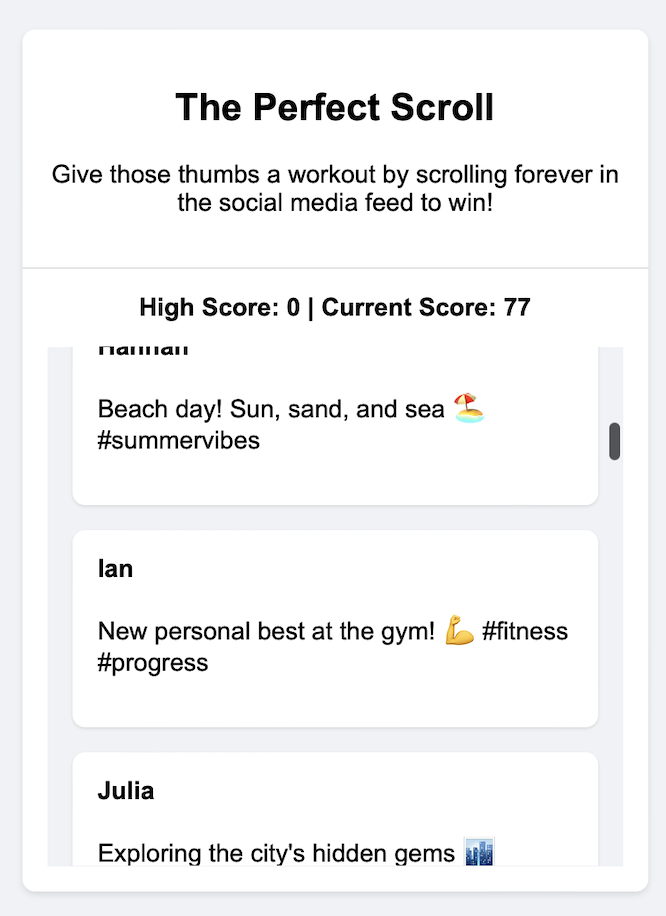Screen dimensions: 666x916
Task: Click the flexed biceps emoji in Ian's post
Action: click(460, 631)
